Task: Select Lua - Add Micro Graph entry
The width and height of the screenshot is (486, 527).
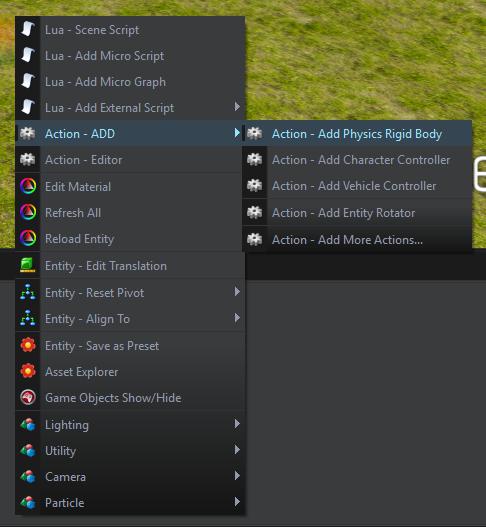Action: click(x=130, y=82)
